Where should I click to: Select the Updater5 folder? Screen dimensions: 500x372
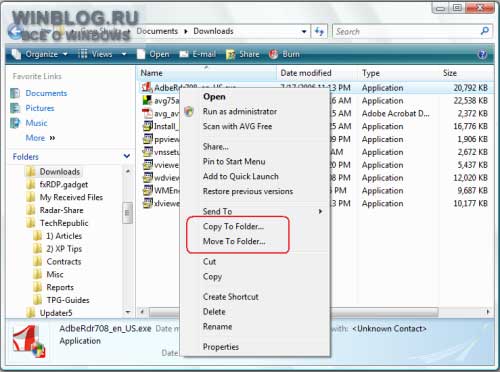pyautogui.click(x=56, y=313)
